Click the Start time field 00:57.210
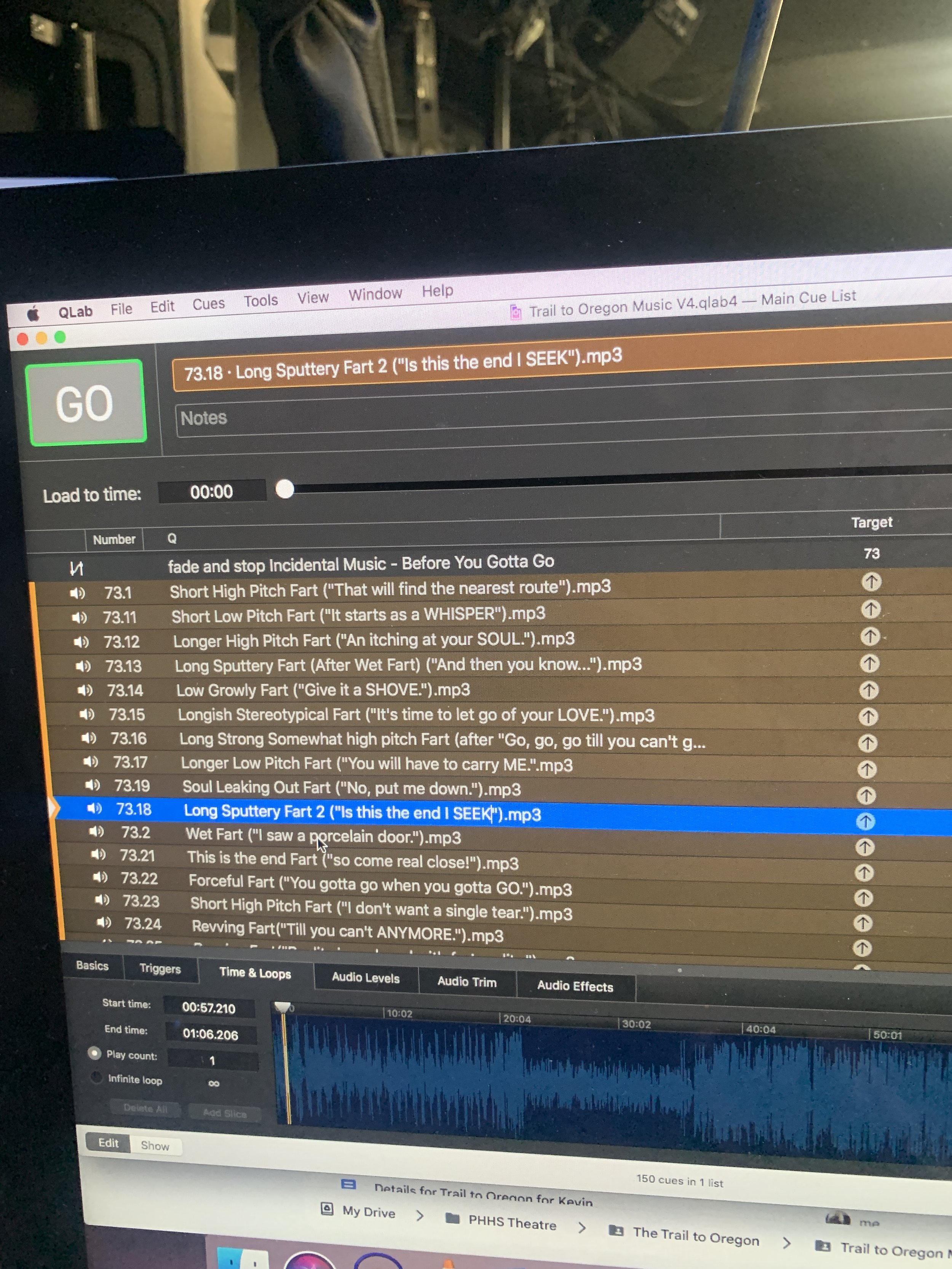952x1269 pixels. 209,1007
